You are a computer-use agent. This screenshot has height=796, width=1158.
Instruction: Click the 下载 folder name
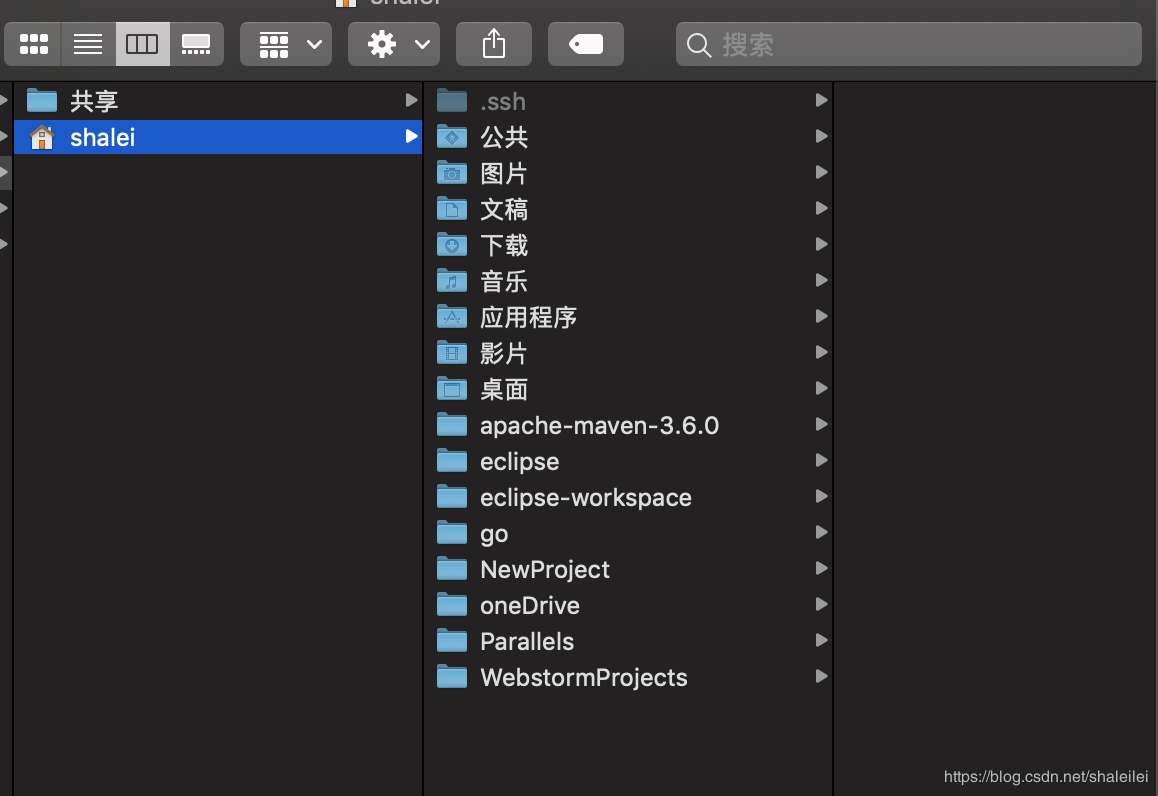coord(504,245)
